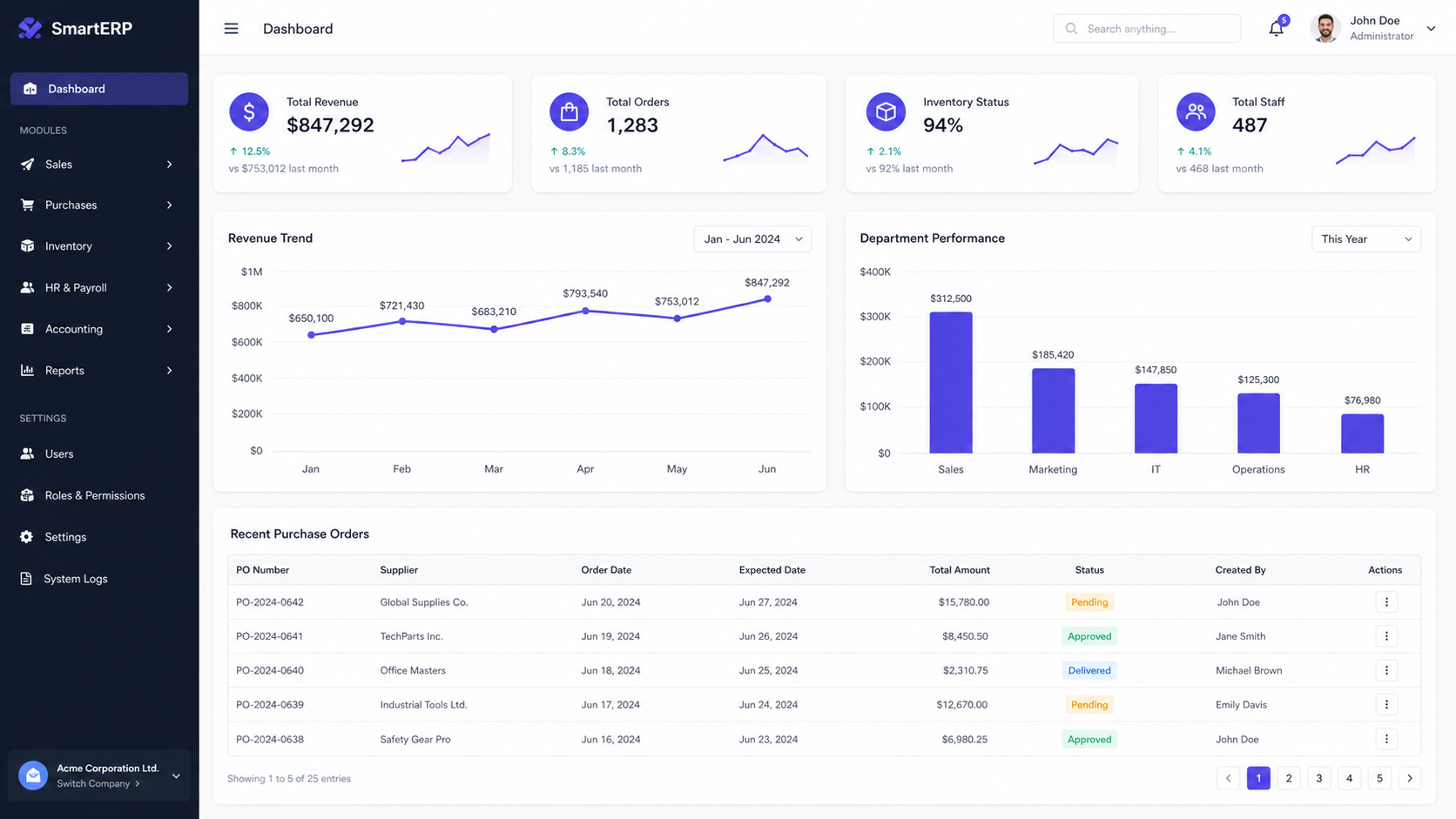Open the Jan - Jun 2024 date dropdown

pyautogui.click(x=752, y=239)
